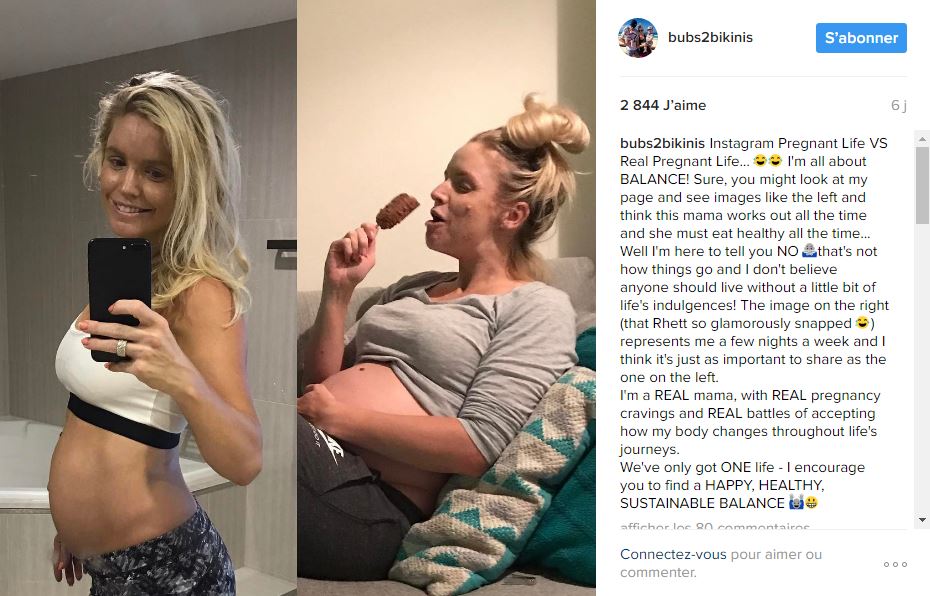Click the smiling emoji after 'snapped'

862,323
